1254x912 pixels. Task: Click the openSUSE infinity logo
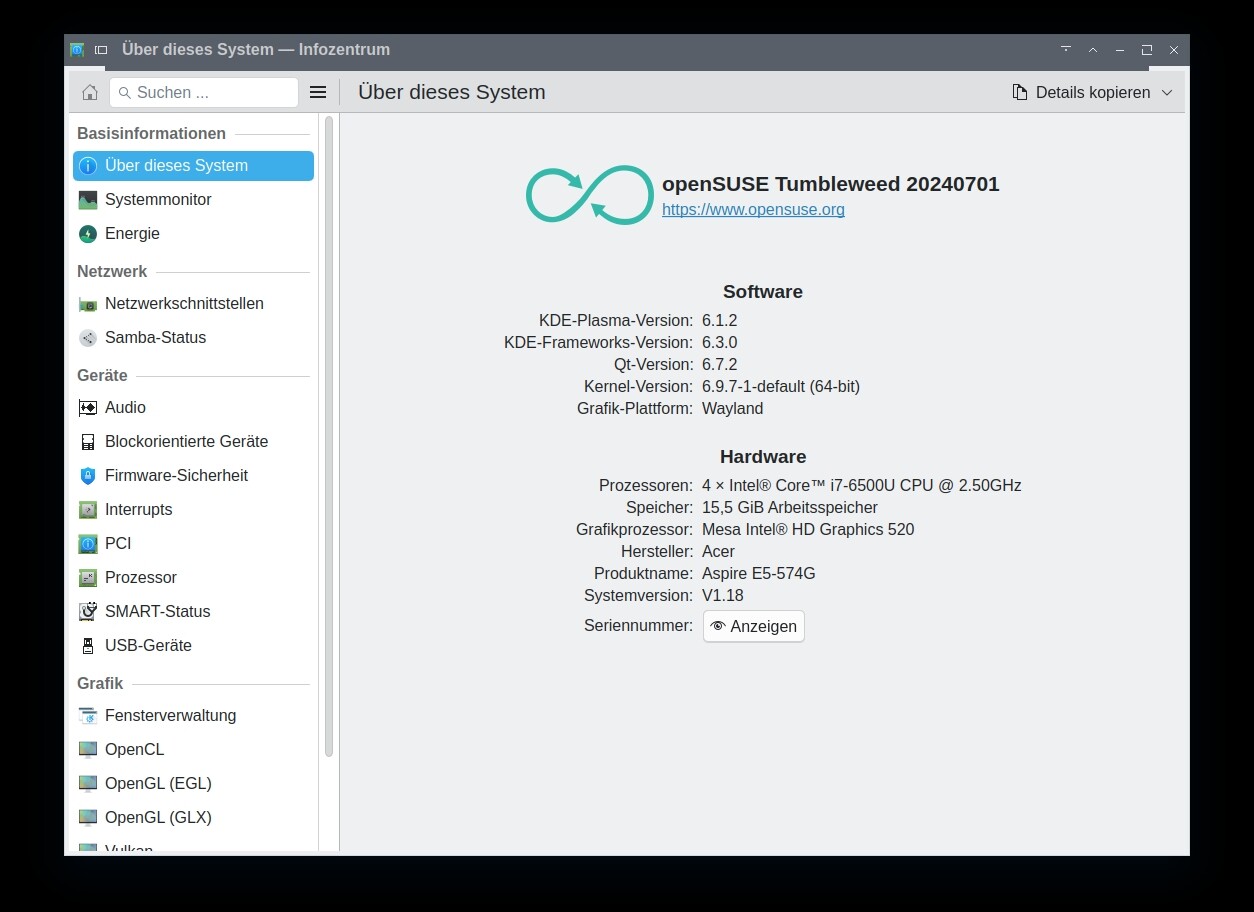(x=590, y=195)
